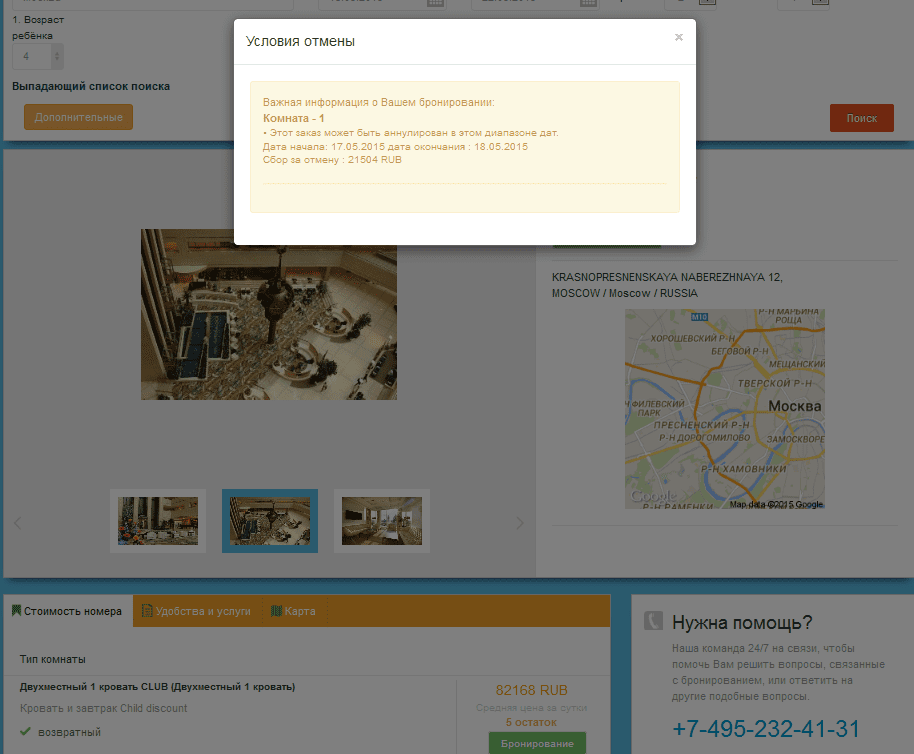Click the Комната - 1 heading

click(294, 118)
